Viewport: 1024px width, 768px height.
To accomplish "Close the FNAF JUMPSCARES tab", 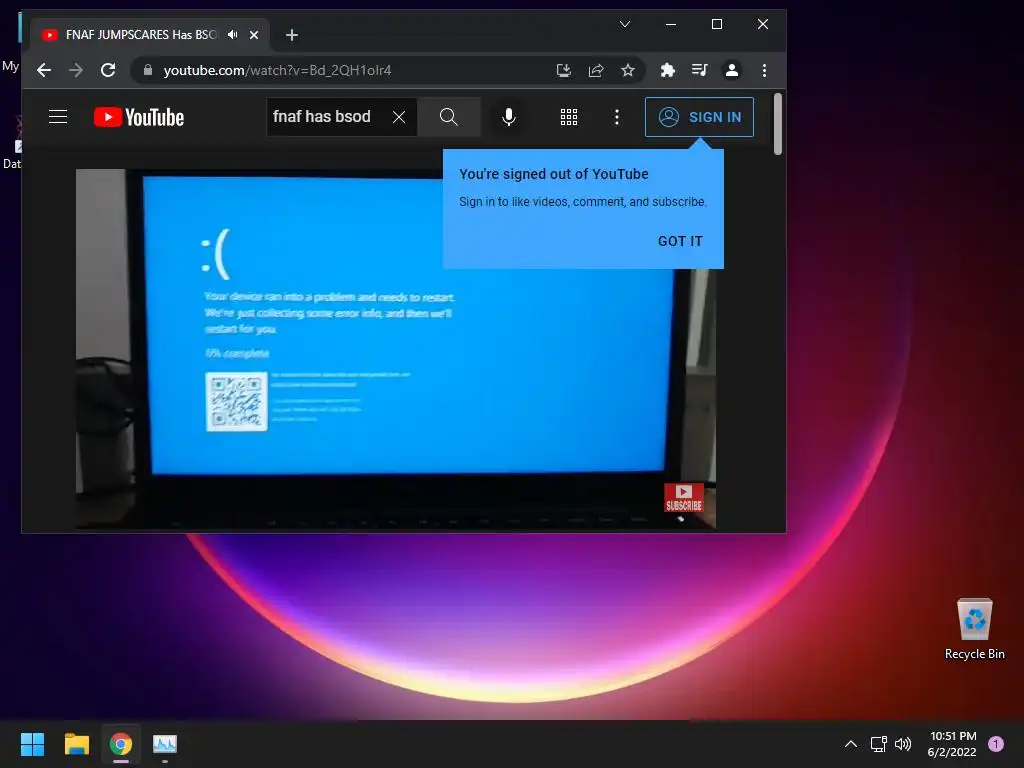I will (254, 35).
